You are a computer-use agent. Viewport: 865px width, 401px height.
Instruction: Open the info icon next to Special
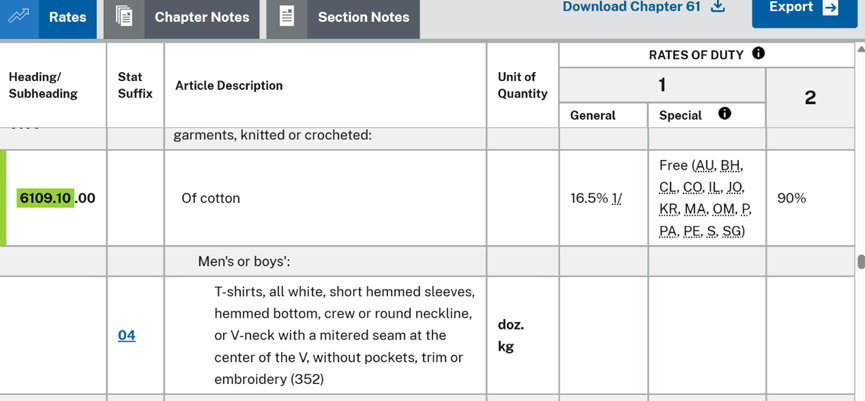point(725,114)
